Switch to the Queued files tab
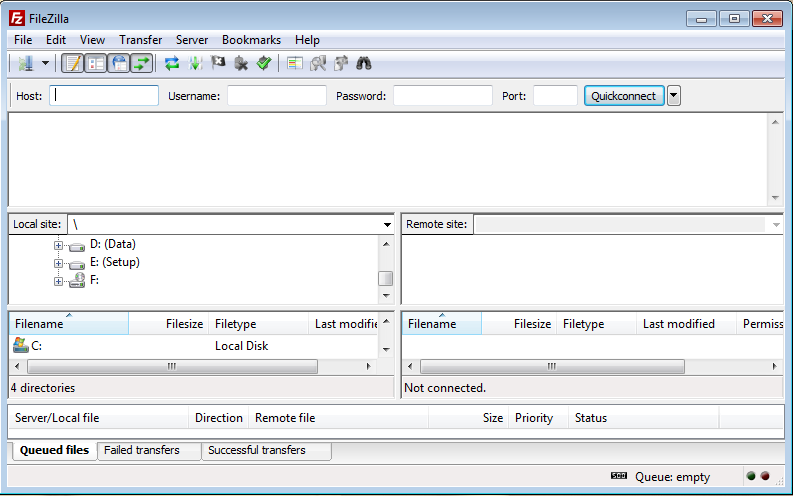The width and height of the screenshot is (793, 496). coord(54,450)
